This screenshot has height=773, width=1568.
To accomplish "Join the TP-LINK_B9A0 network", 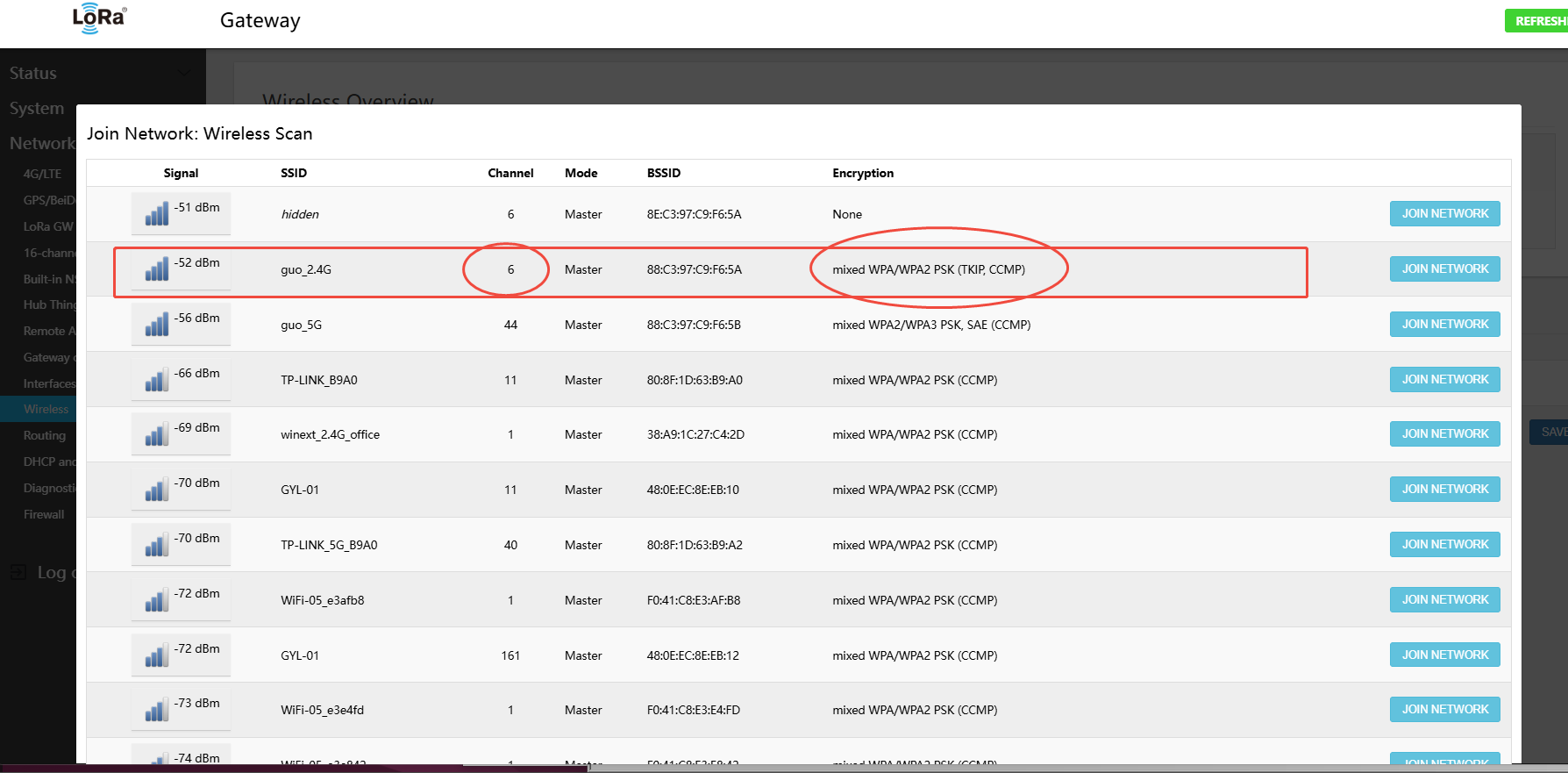I will coord(1444,380).
